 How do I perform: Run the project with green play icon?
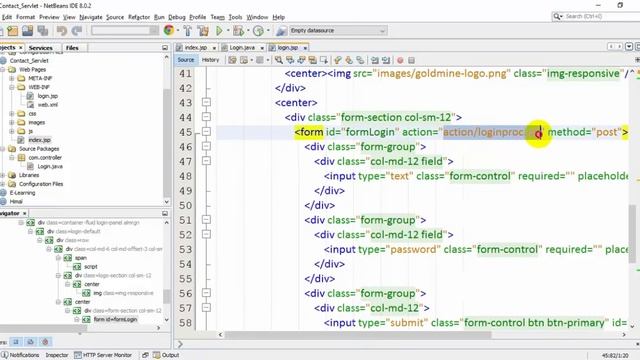(x=220, y=31)
